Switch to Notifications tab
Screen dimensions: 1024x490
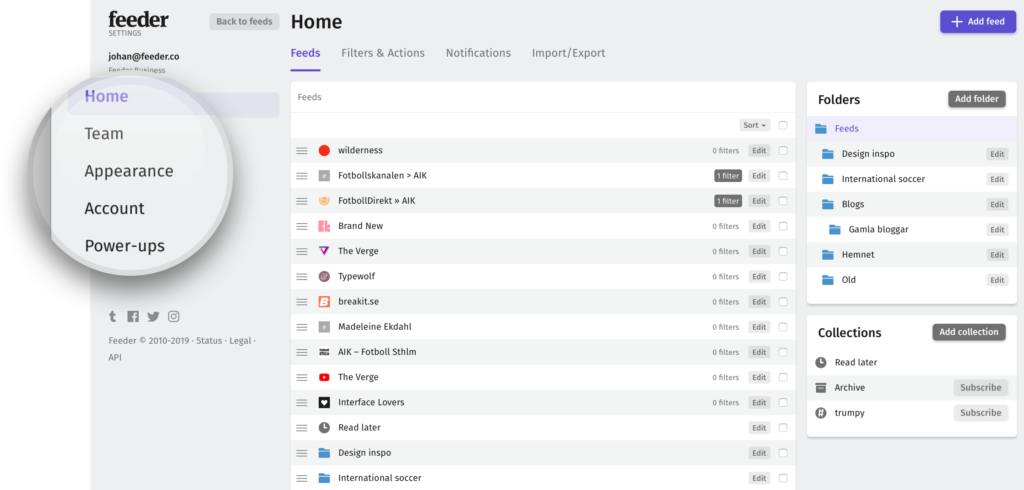click(478, 53)
